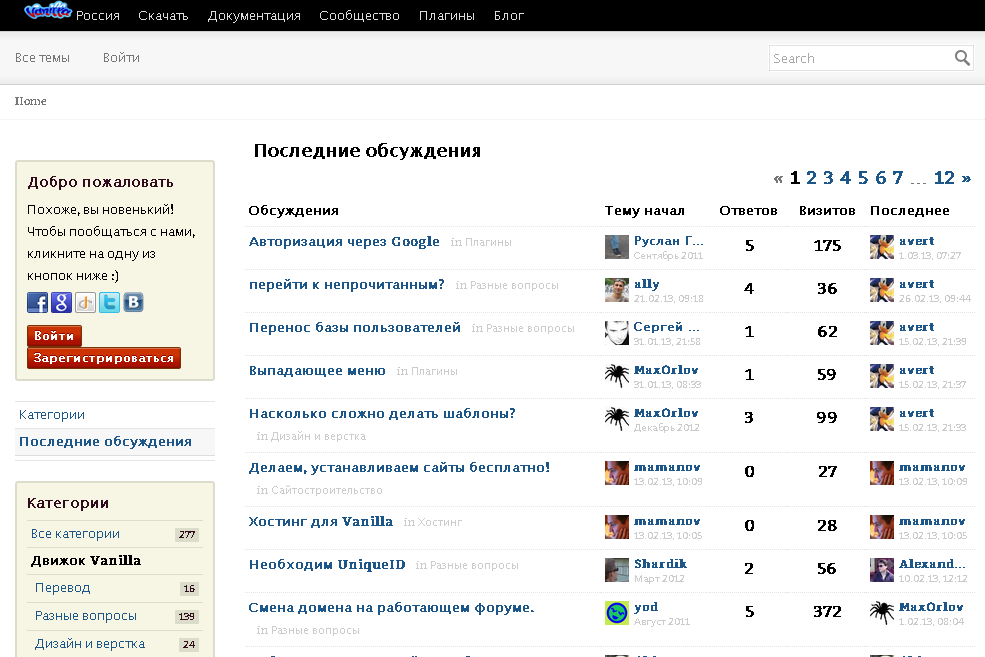
Task: Click Зарегистрироваться button
Action: 104,358
